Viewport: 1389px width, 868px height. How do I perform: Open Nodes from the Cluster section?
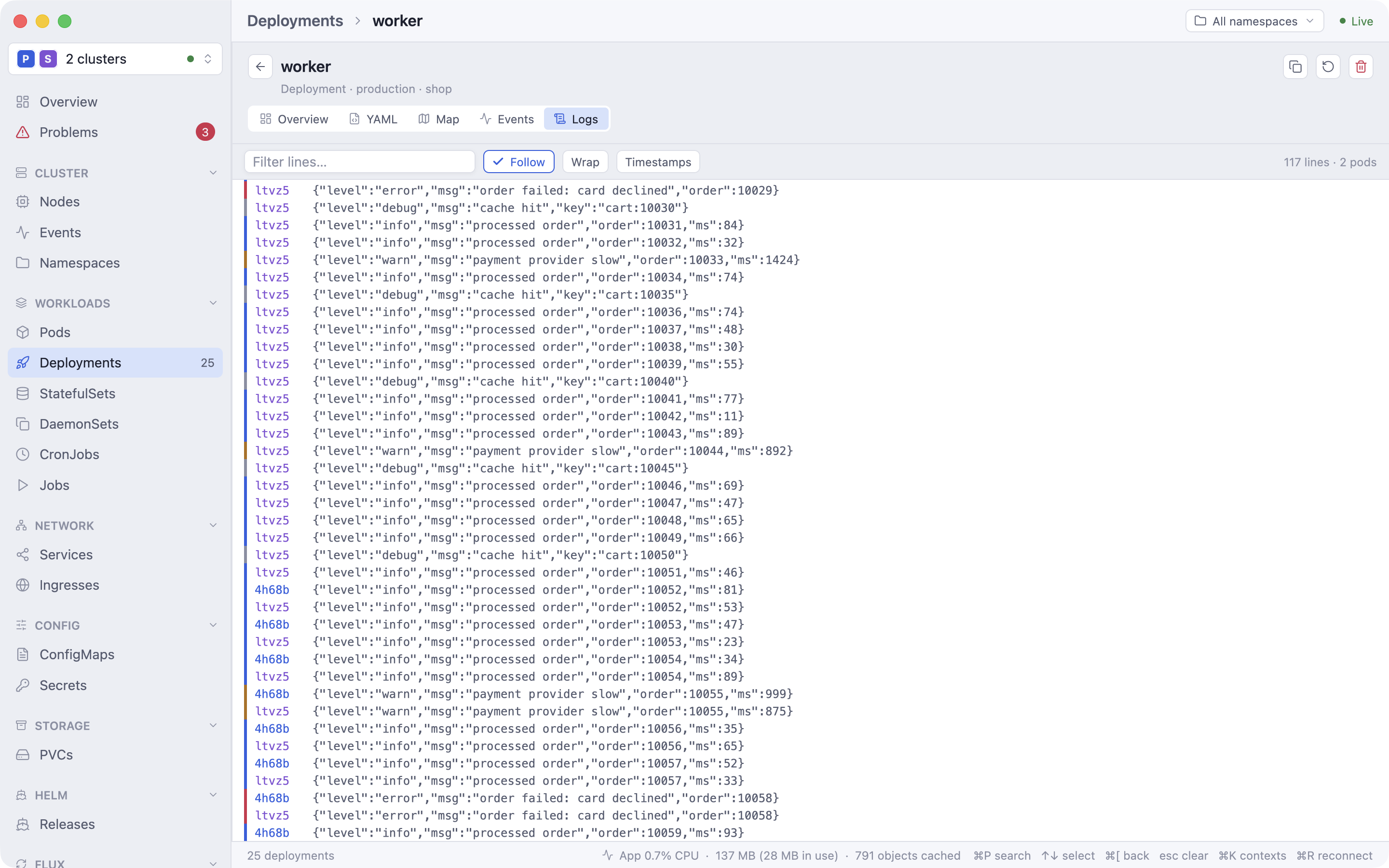(115, 202)
